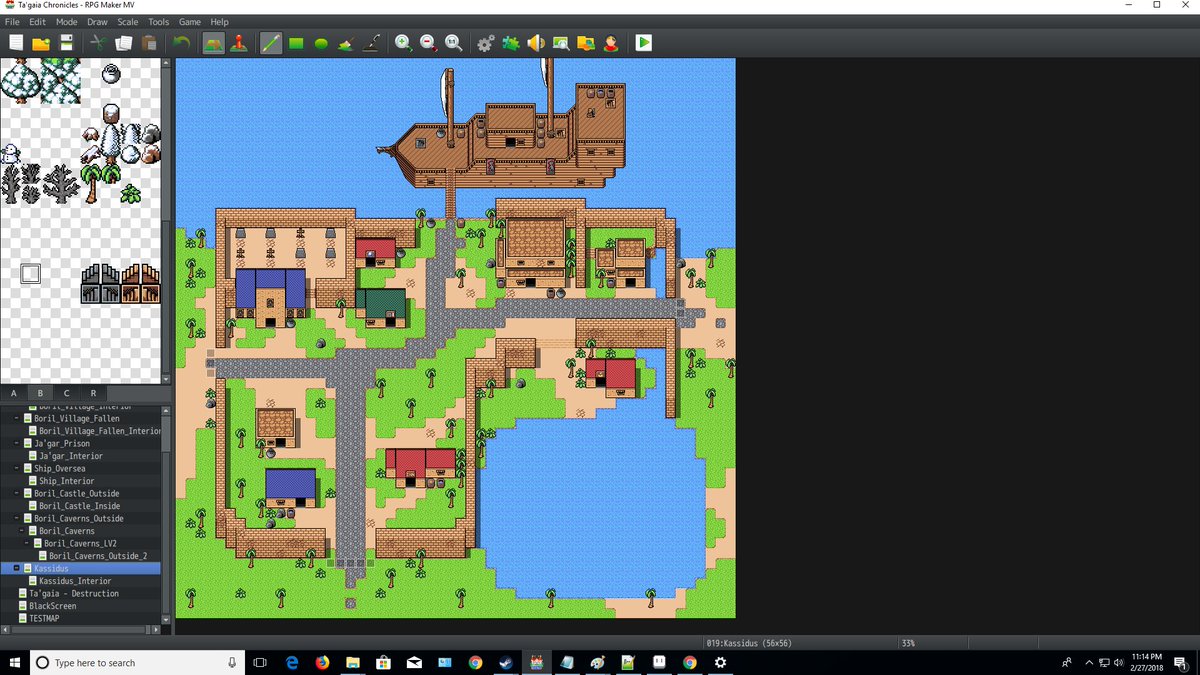Select the Pencil drawing tool
This screenshot has width=1200, height=675.
point(271,43)
